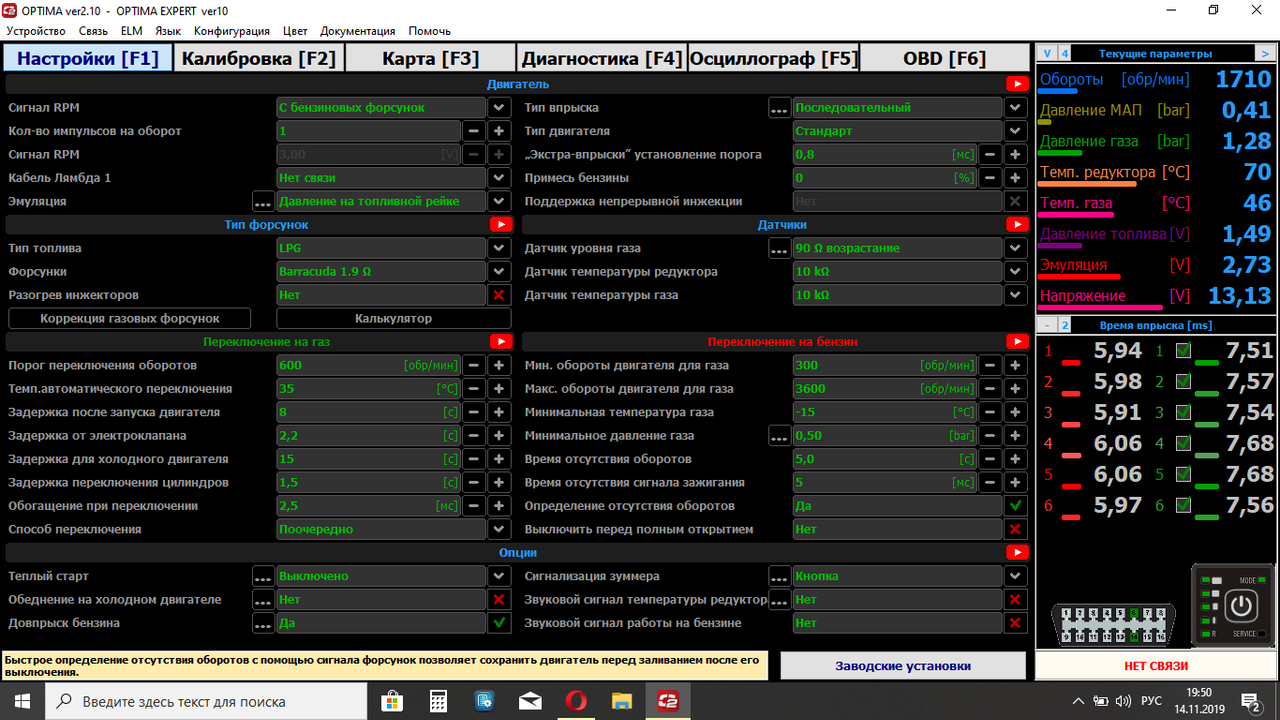The width and height of the screenshot is (1280, 720).
Task: Click Калькулятор button
Action: (394, 319)
